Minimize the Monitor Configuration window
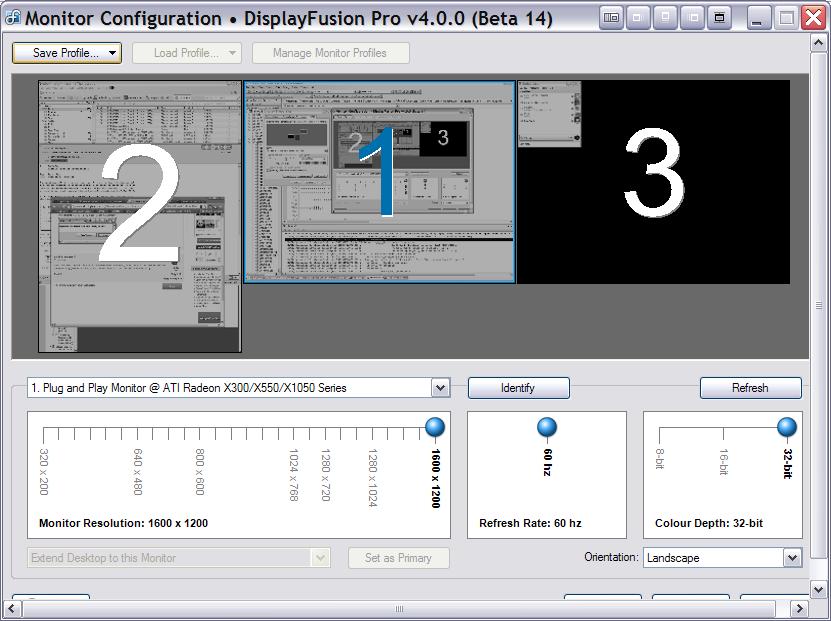The width and height of the screenshot is (831, 621). [x=760, y=17]
